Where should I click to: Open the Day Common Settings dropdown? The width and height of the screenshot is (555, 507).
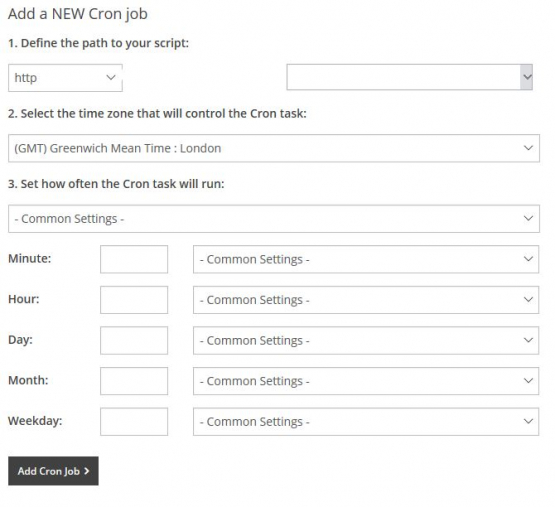point(366,340)
